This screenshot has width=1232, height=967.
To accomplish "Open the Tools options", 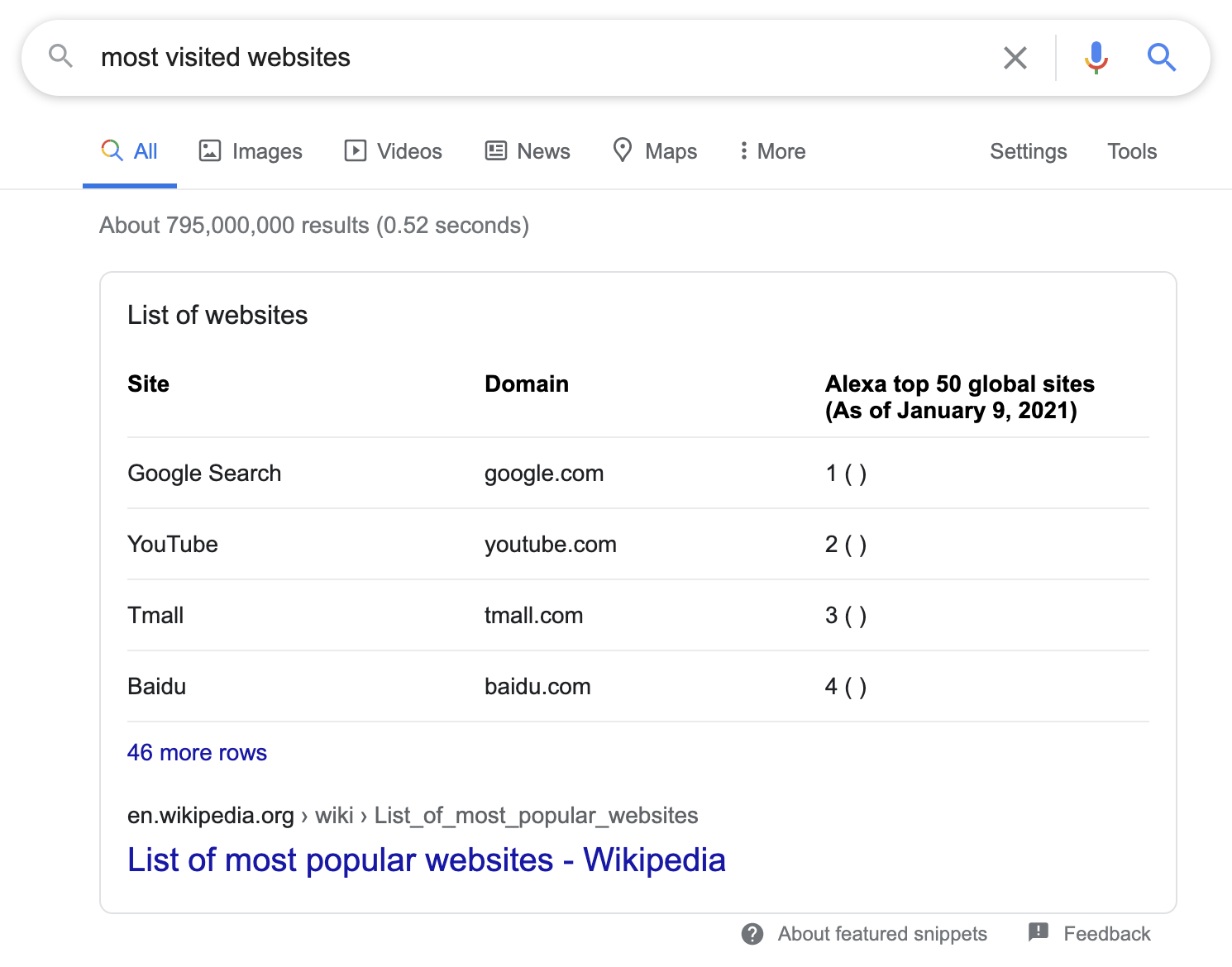I will [1132, 151].
